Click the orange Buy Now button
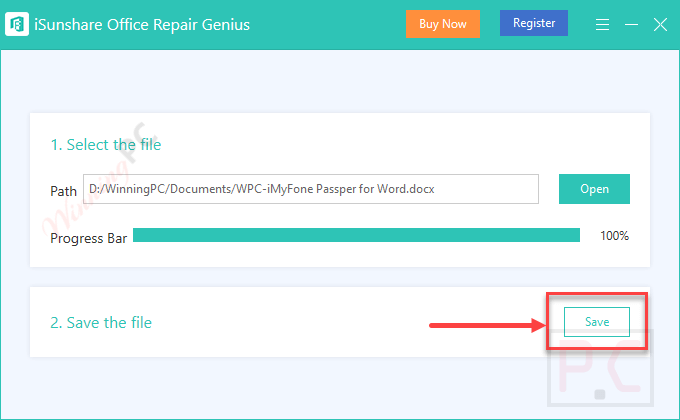This screenshot has width=680, height=420. 443,24
